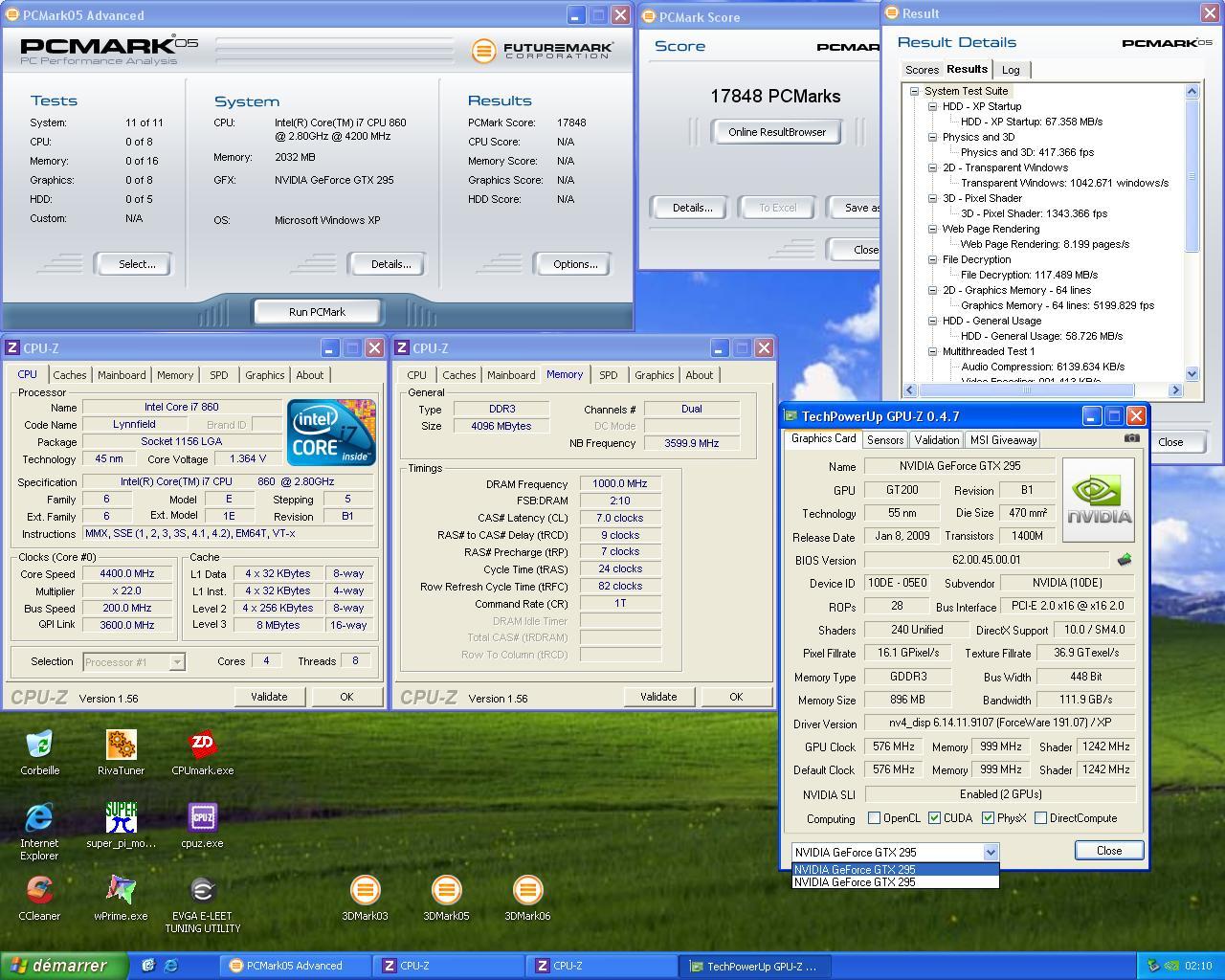Open the Corbeille recycle bin icon

pyautogui.click(x=39, y=745)
